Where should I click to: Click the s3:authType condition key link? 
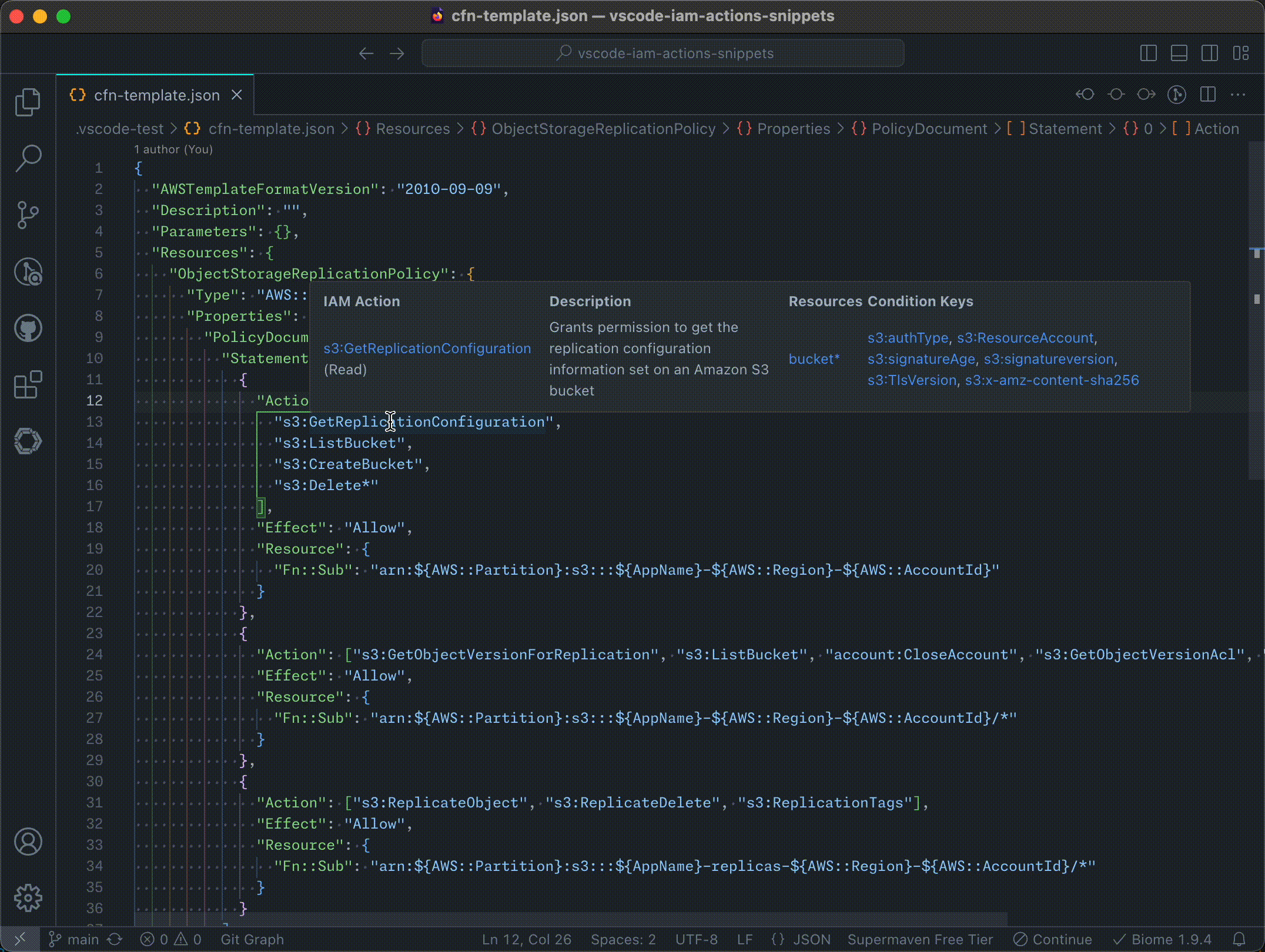908,338
